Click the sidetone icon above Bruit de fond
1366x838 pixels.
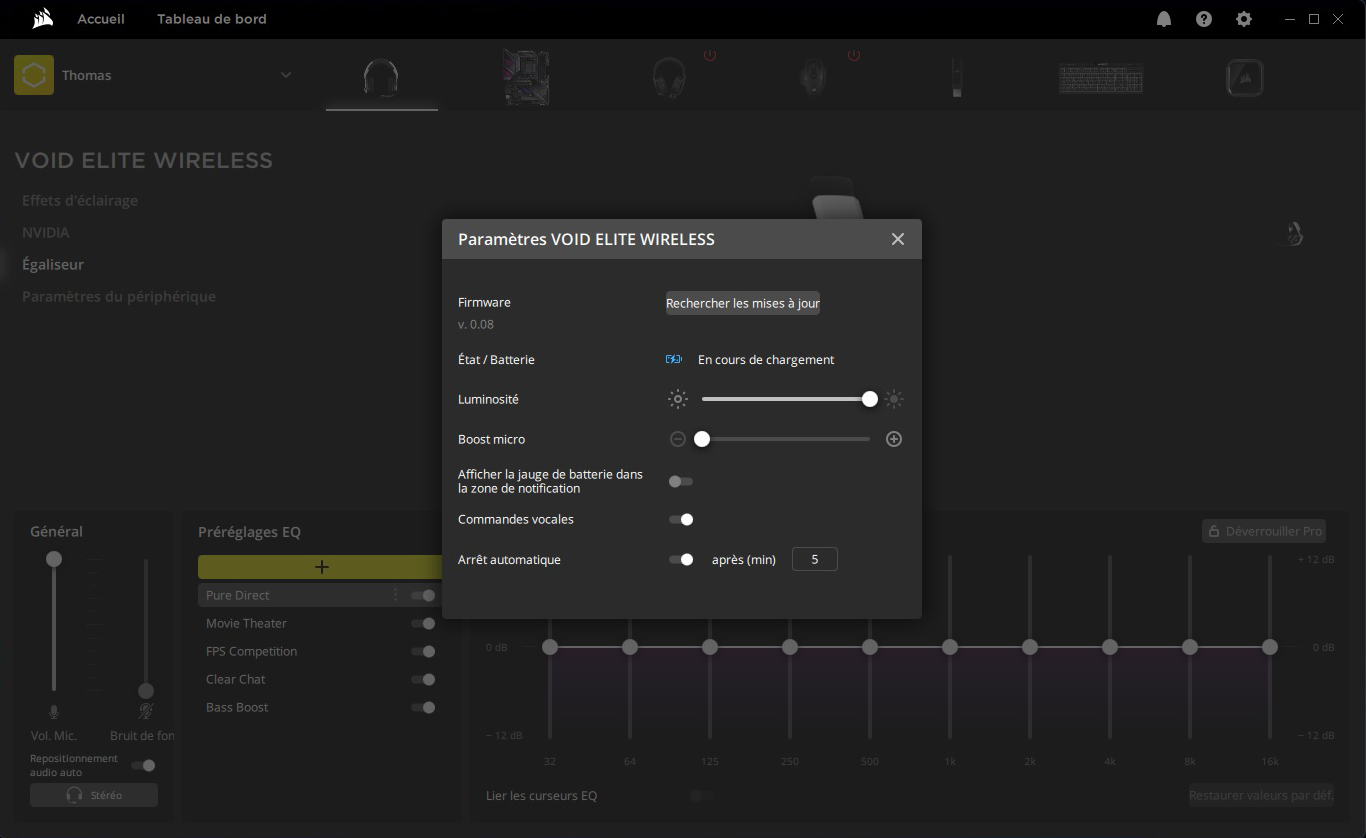point(146,712)
